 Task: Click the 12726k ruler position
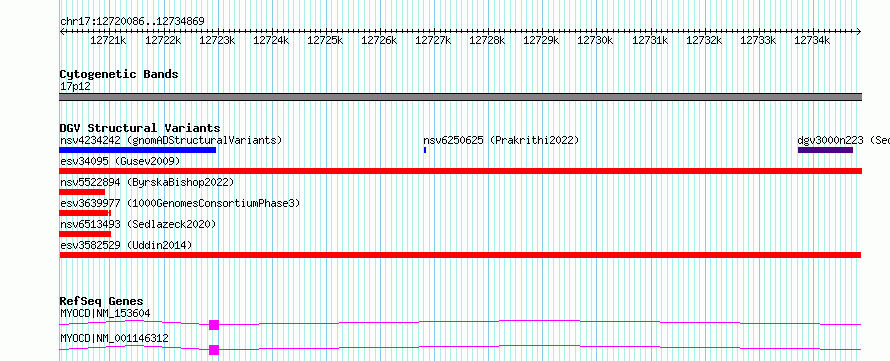click(379, 40)
